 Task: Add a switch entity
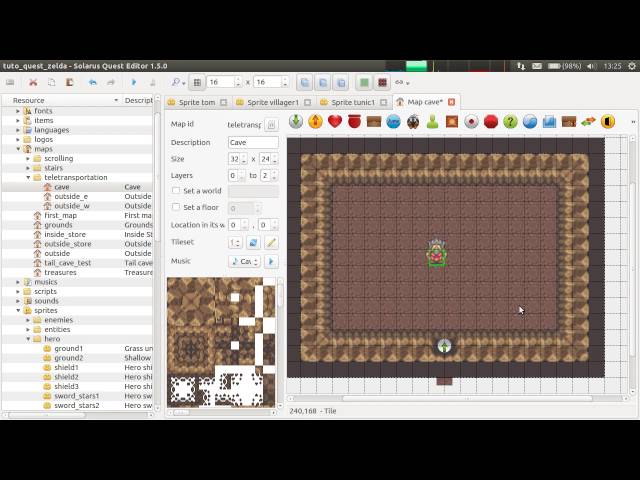pyautogui.click(x=471, y=121)
